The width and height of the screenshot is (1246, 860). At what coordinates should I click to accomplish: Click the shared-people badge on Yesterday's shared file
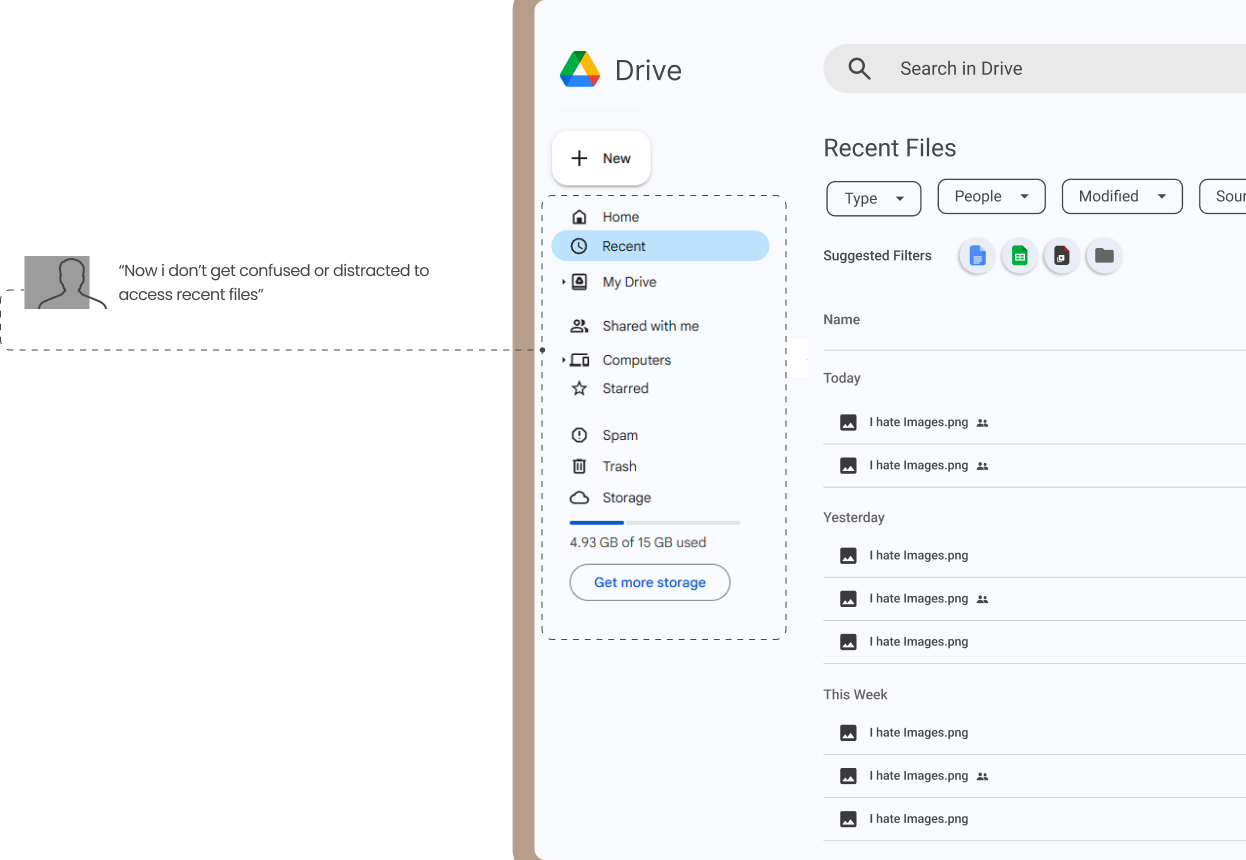pyautogui.click(x=982, y=599)
